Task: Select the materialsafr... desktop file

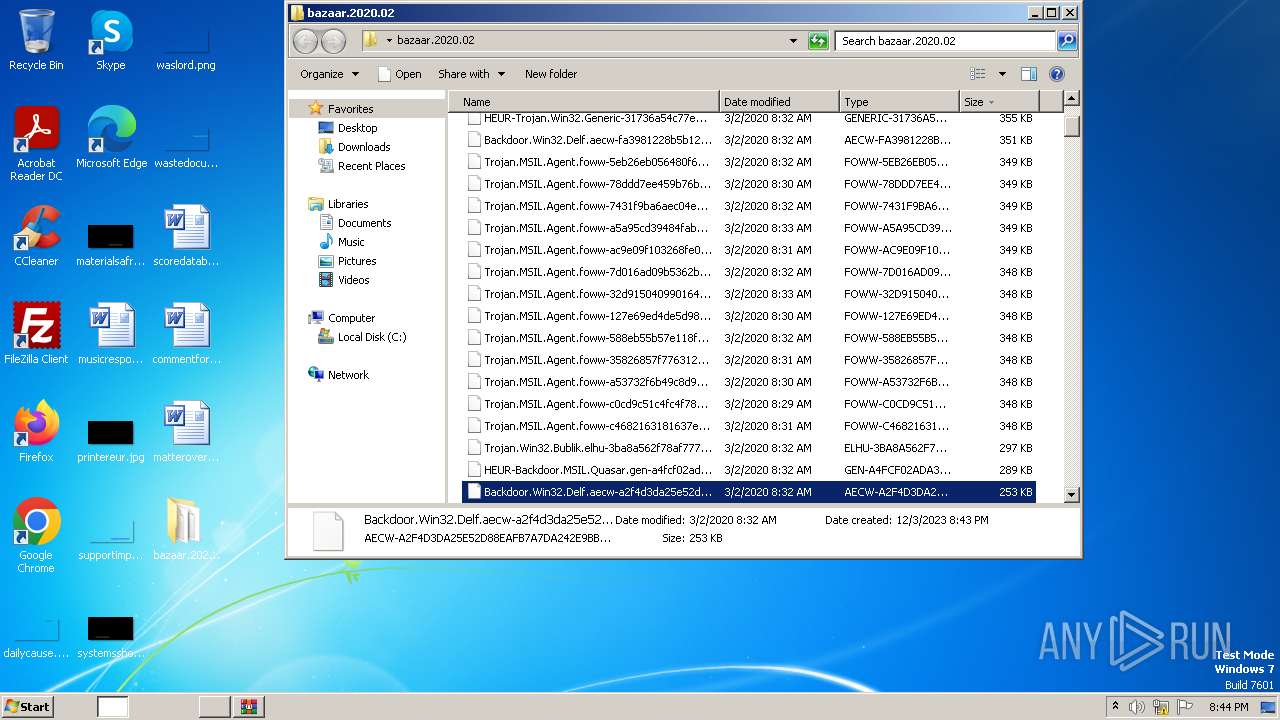Action: (x=111, y=245)
